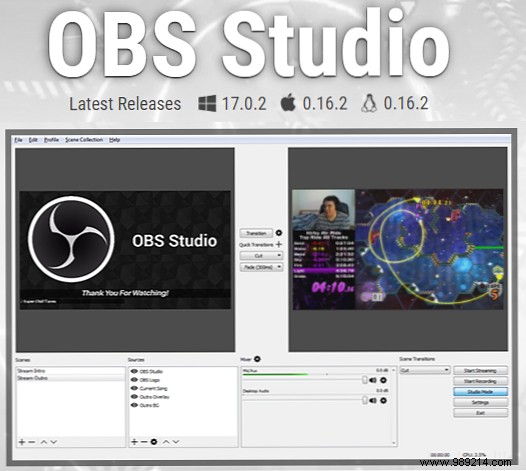Click the live program game preview
The width and height of the screenshot is (526, 471).
[398, 249]
